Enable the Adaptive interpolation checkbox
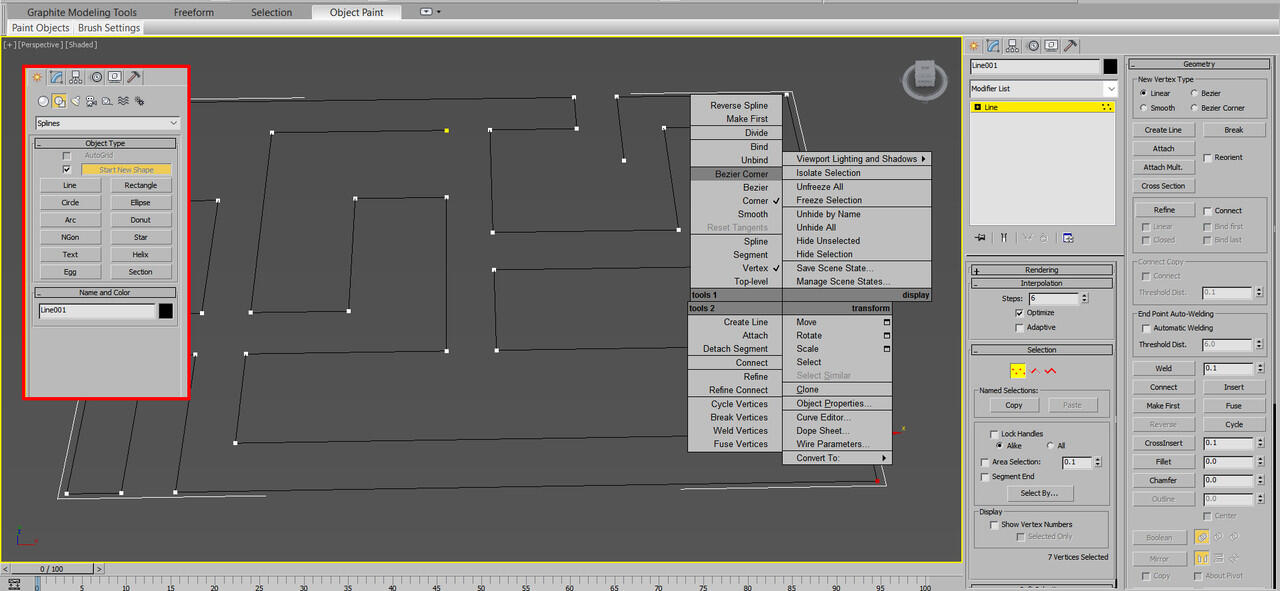 [x=1020, y=327]
